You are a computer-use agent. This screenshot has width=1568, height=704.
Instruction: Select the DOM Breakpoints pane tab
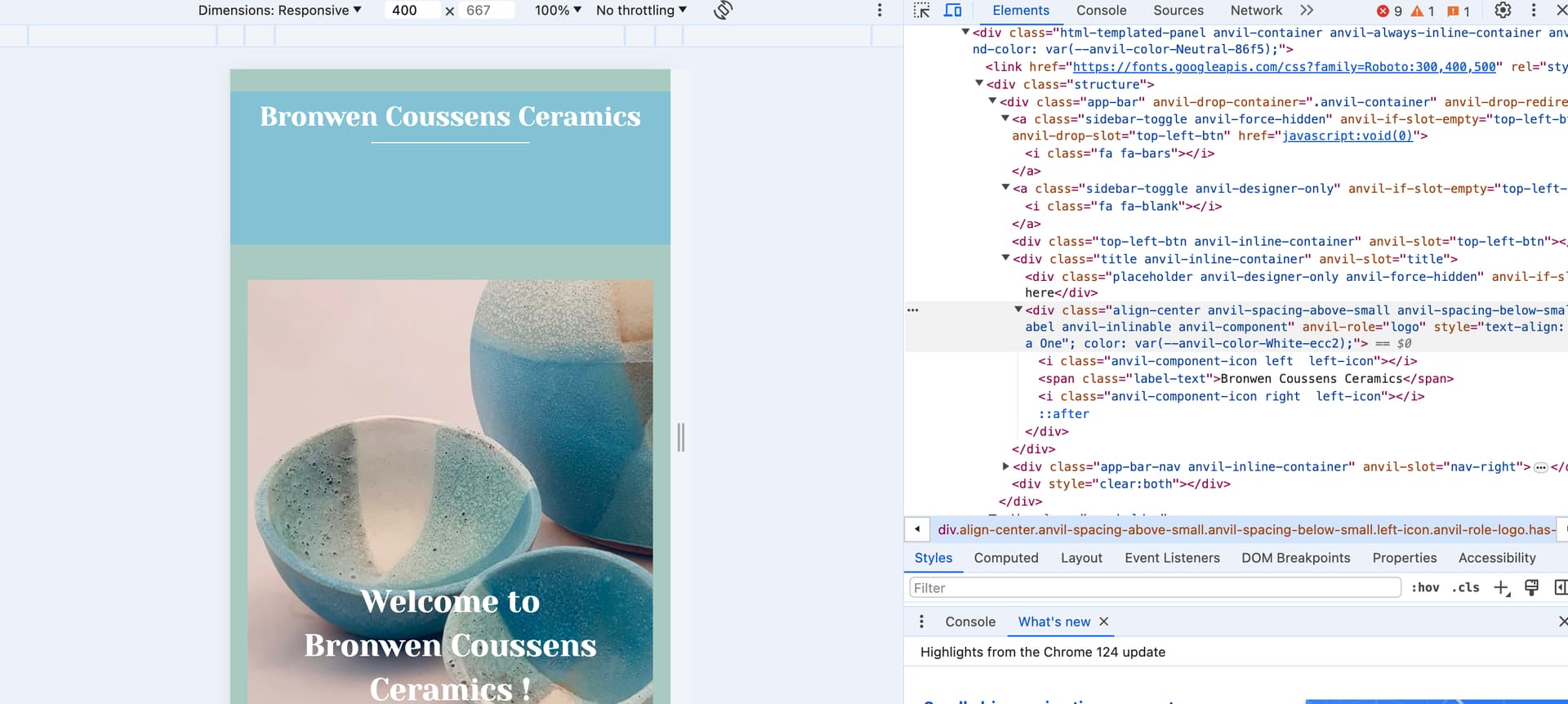point(1295,558)
